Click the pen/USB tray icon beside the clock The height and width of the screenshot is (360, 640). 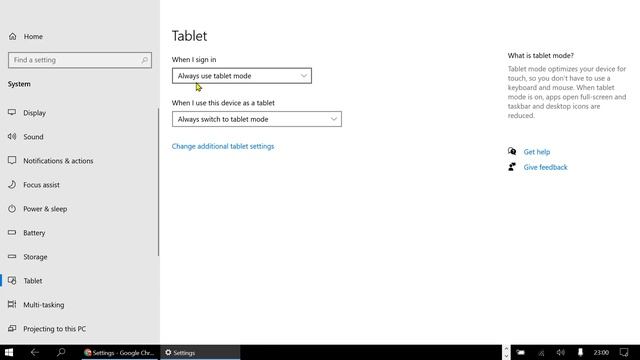pyautogui.click(x=580, y=352)
